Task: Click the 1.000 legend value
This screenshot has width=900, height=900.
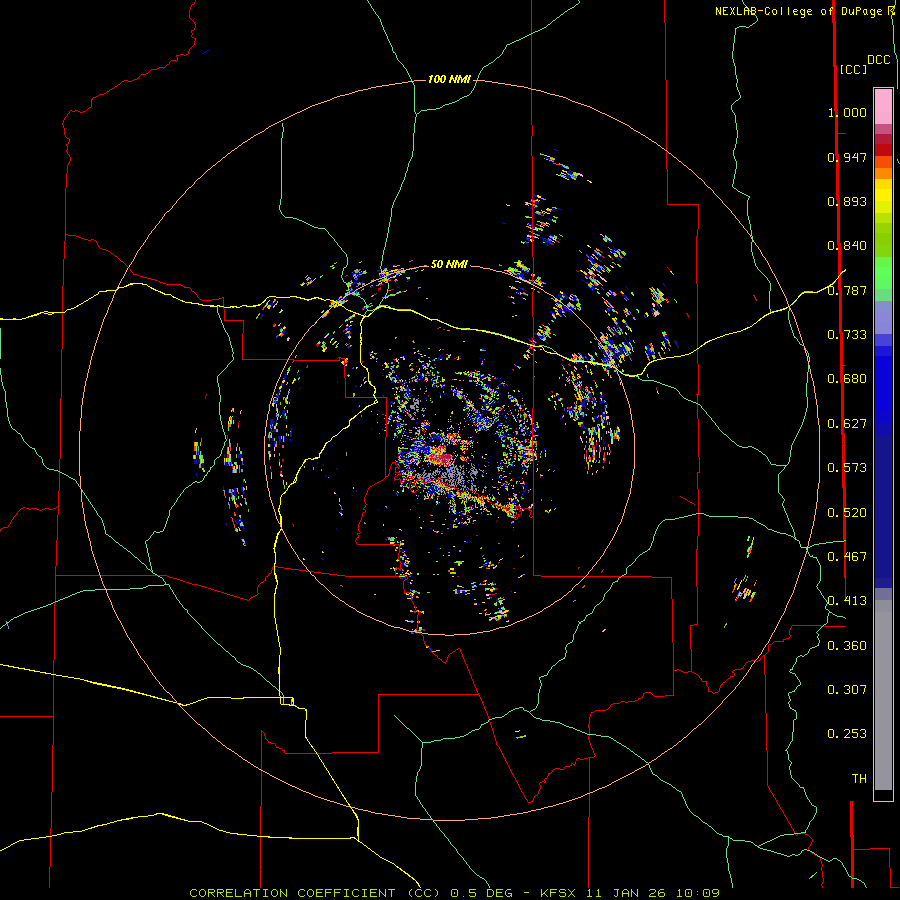Action: (847, 112)
